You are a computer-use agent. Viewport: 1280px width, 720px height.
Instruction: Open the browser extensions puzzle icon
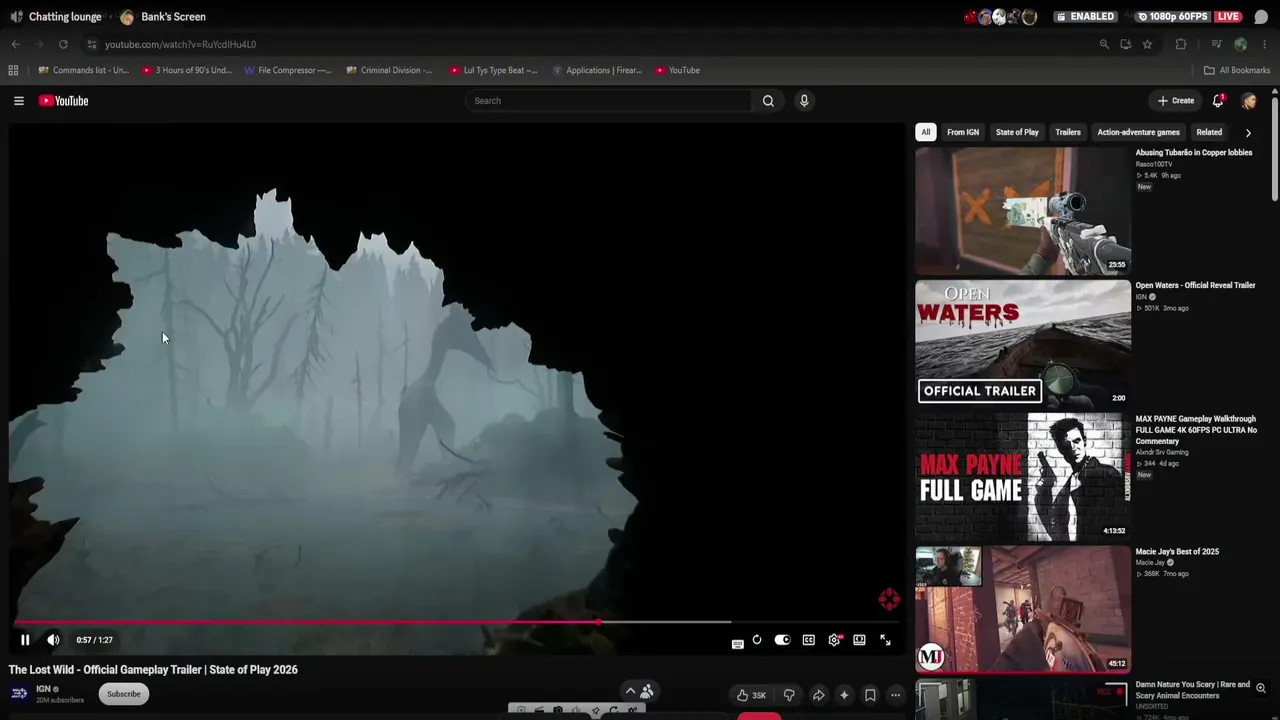(1181, 44)
